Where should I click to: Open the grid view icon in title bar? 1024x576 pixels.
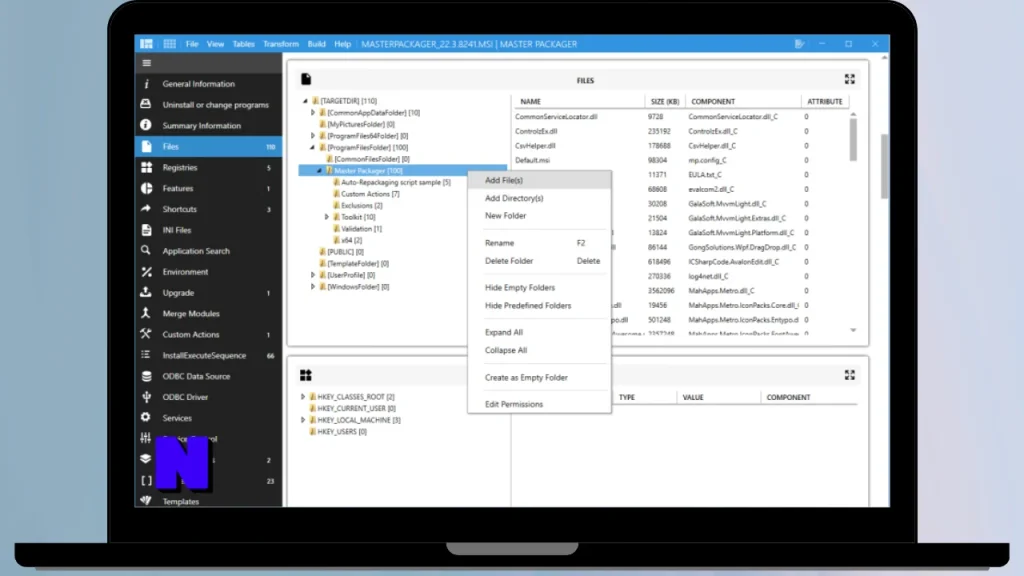[170, 44]
